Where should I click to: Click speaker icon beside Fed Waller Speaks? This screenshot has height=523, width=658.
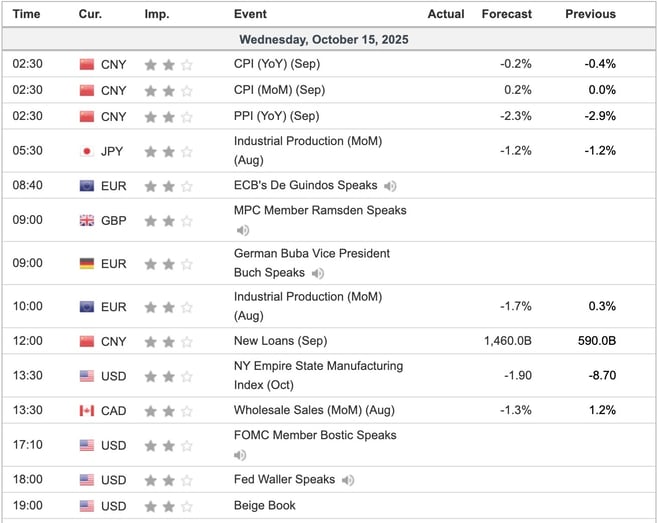tap(347, 480)
